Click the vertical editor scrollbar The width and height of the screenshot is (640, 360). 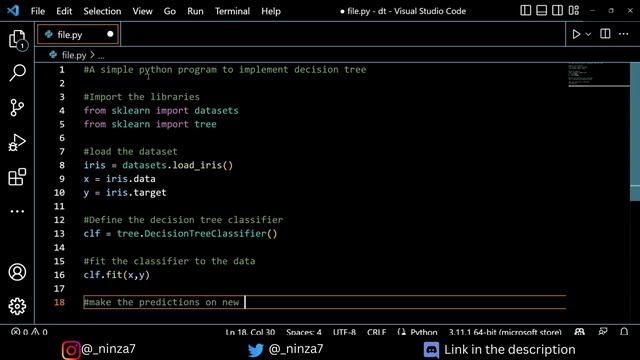[635, 131]
